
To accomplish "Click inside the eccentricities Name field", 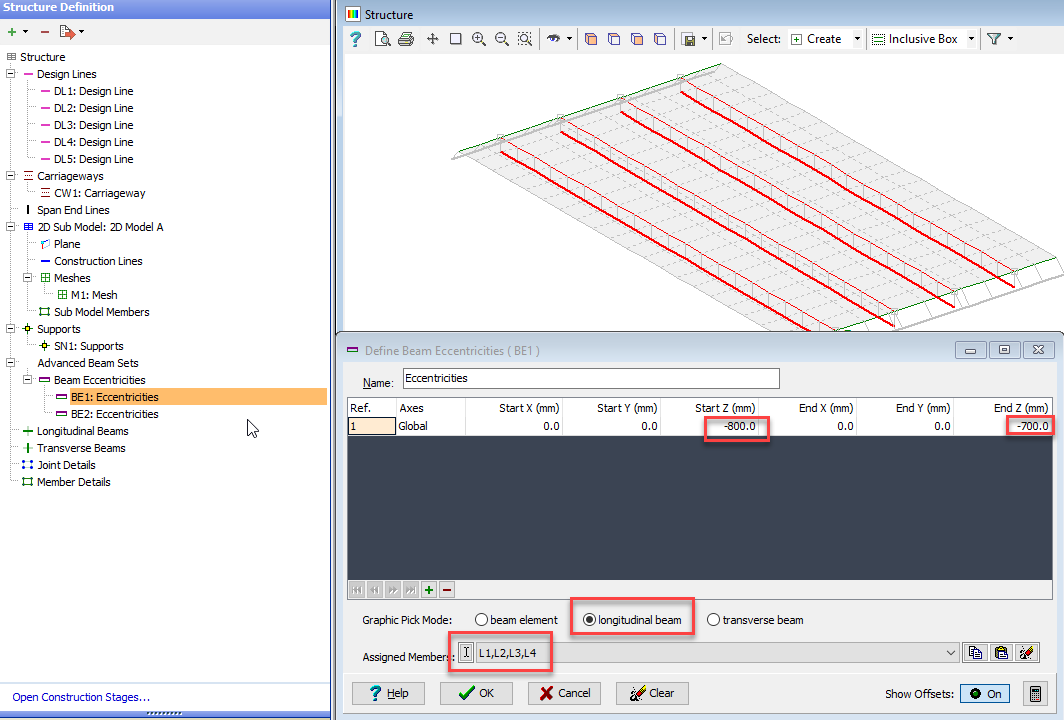I will (590, 378).
